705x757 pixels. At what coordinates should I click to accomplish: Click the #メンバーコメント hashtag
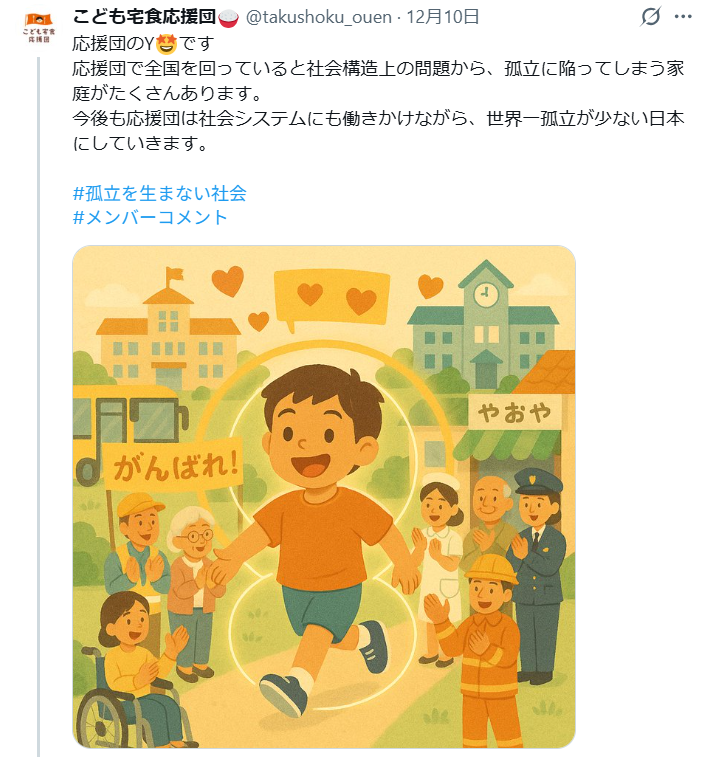coord(150,218)
